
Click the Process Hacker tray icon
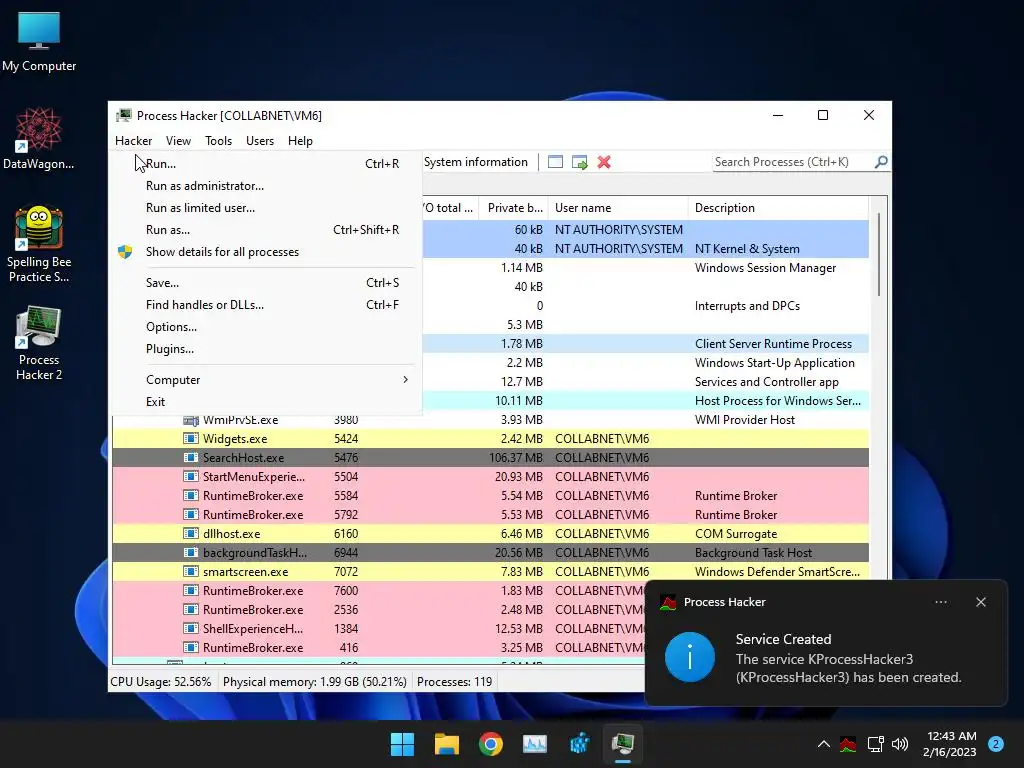click(x=848, y=744)
